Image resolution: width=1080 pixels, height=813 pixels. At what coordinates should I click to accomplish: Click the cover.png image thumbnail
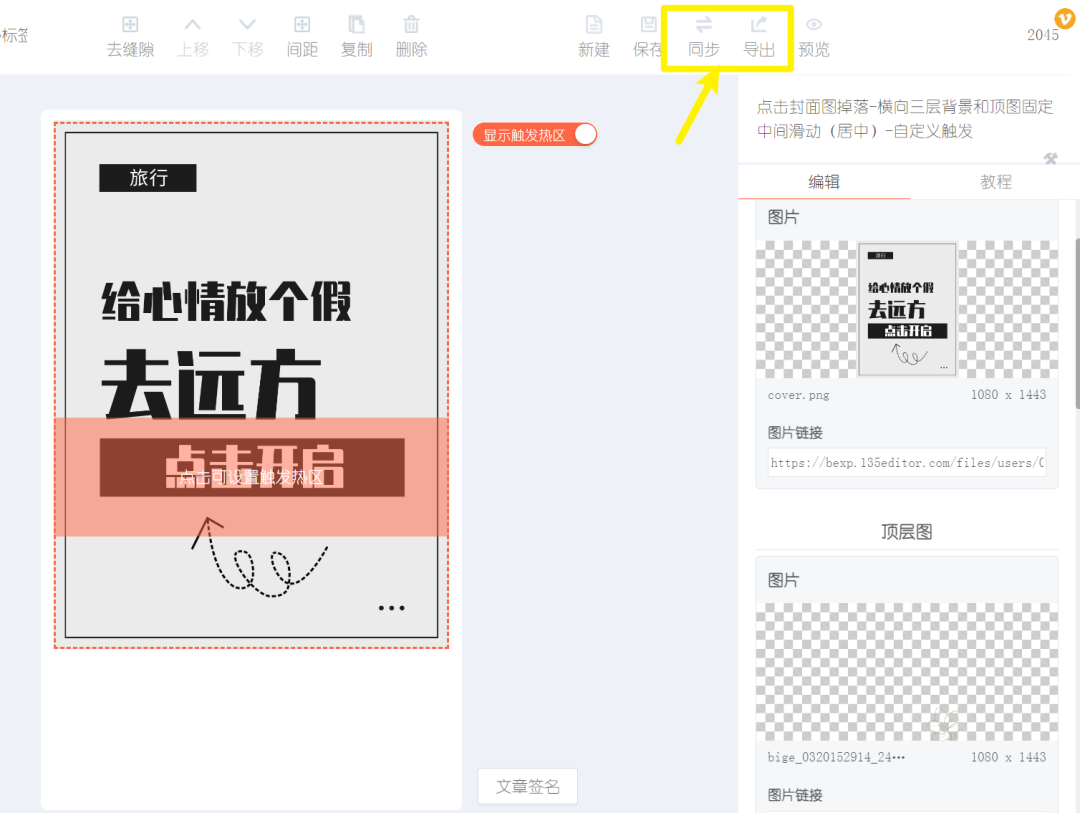(906, 309)
